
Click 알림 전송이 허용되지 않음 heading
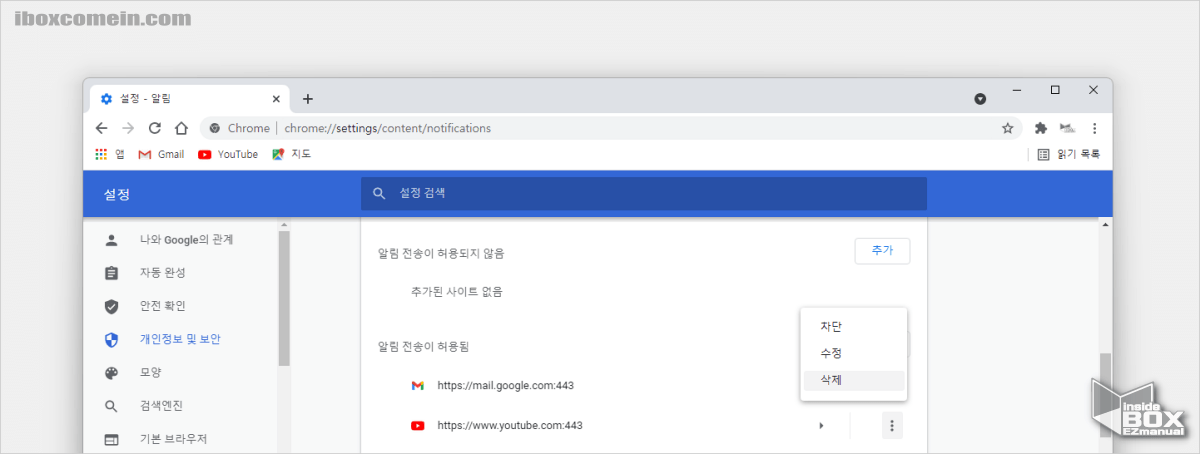pyautogui.click(x=440, y=253)
